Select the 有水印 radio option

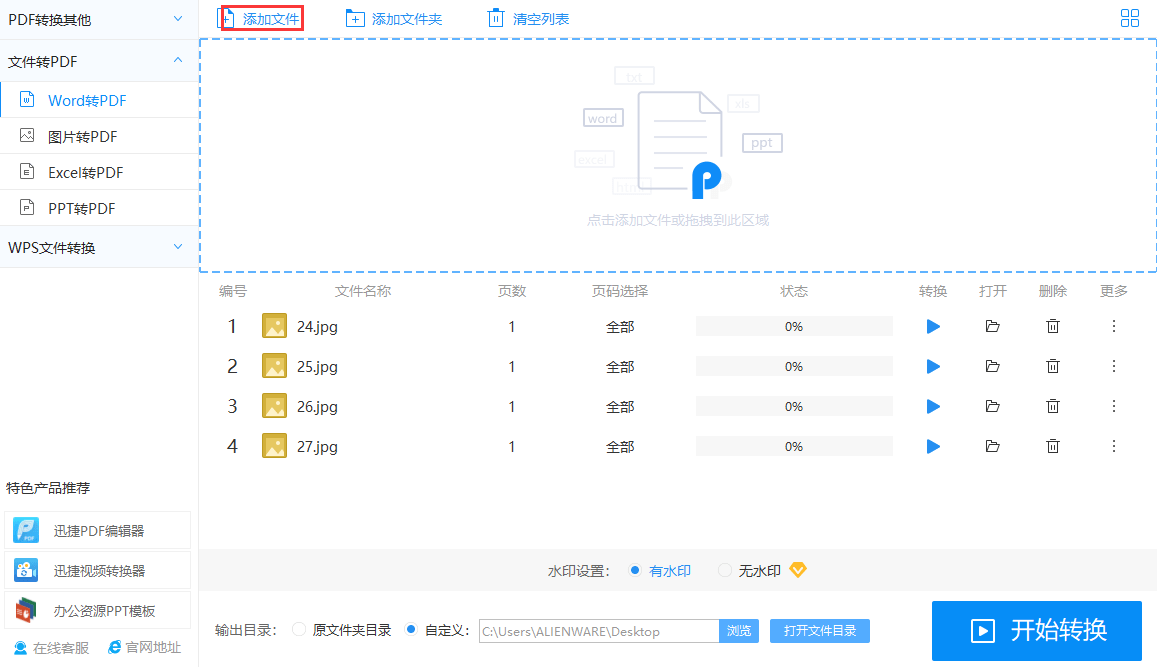pyautogui.click(x=635, y=570)
